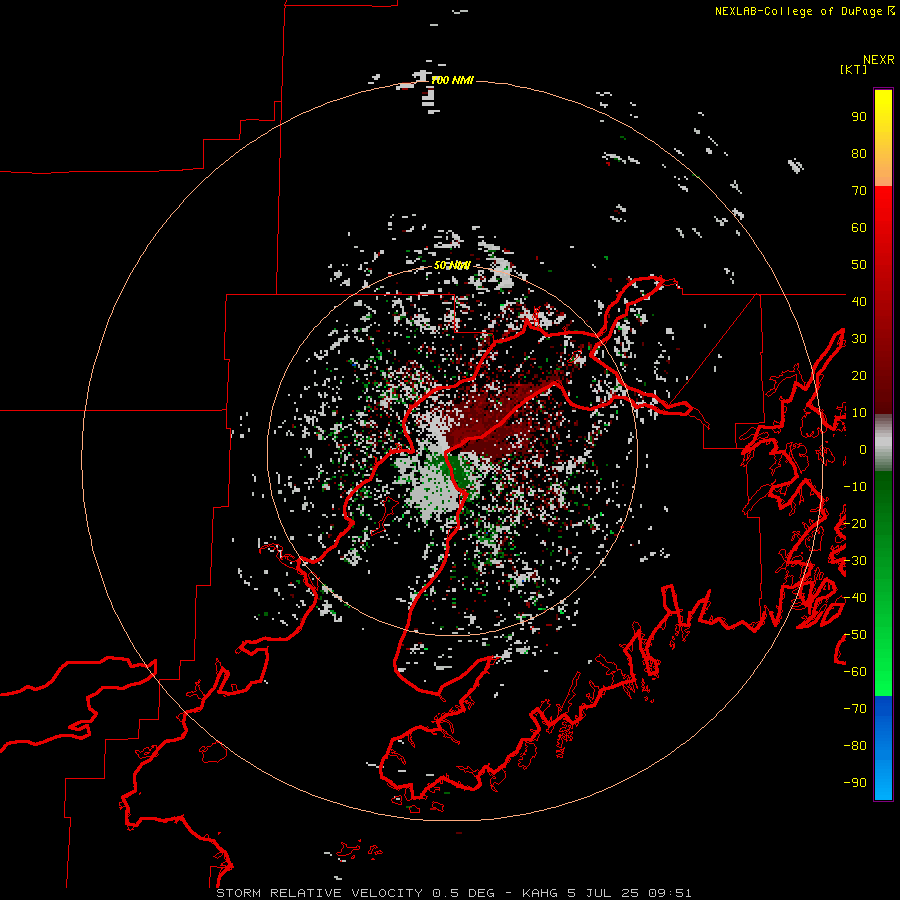Click the 100 NMI range ring label
The height and width of the screenshot is (900, 900).
coord(452,80)
